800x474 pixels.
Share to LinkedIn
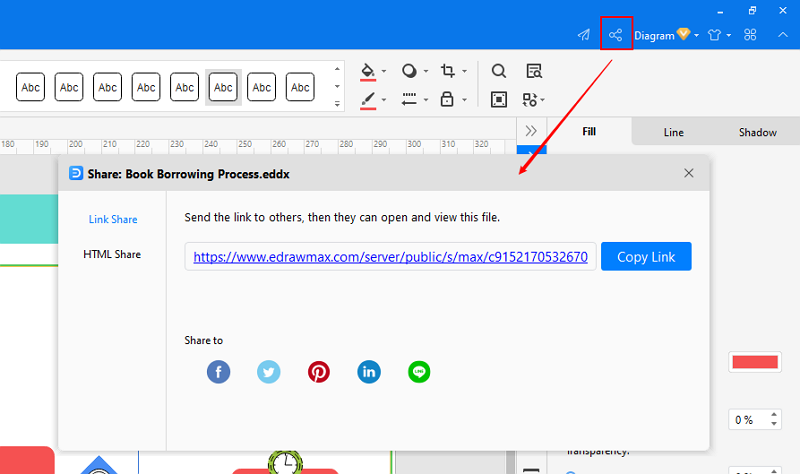pos(369,372)
